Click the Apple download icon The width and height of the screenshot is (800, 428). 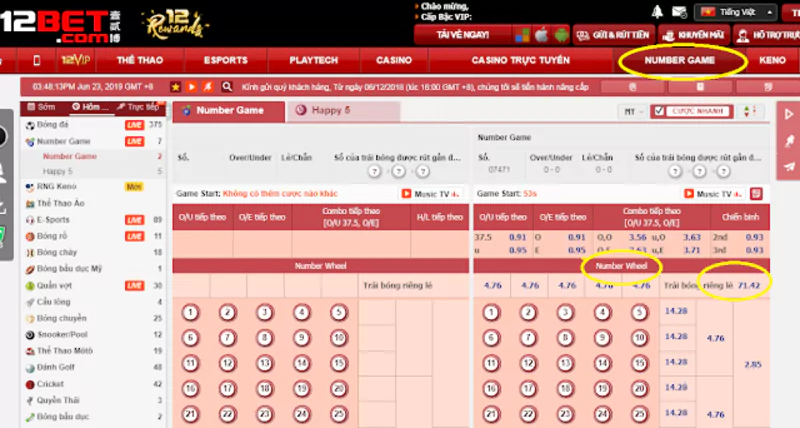click(x=542, y=35)
